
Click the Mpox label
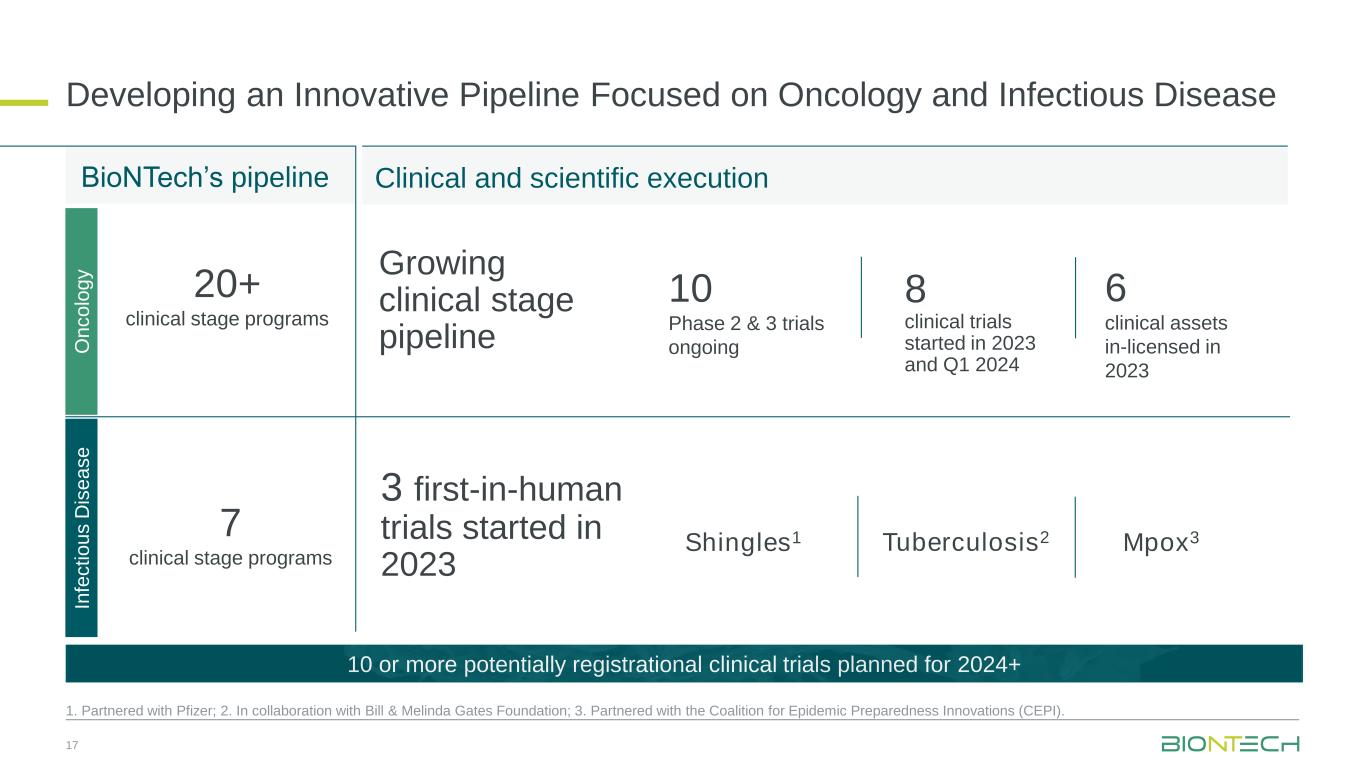pos(1160,542)
